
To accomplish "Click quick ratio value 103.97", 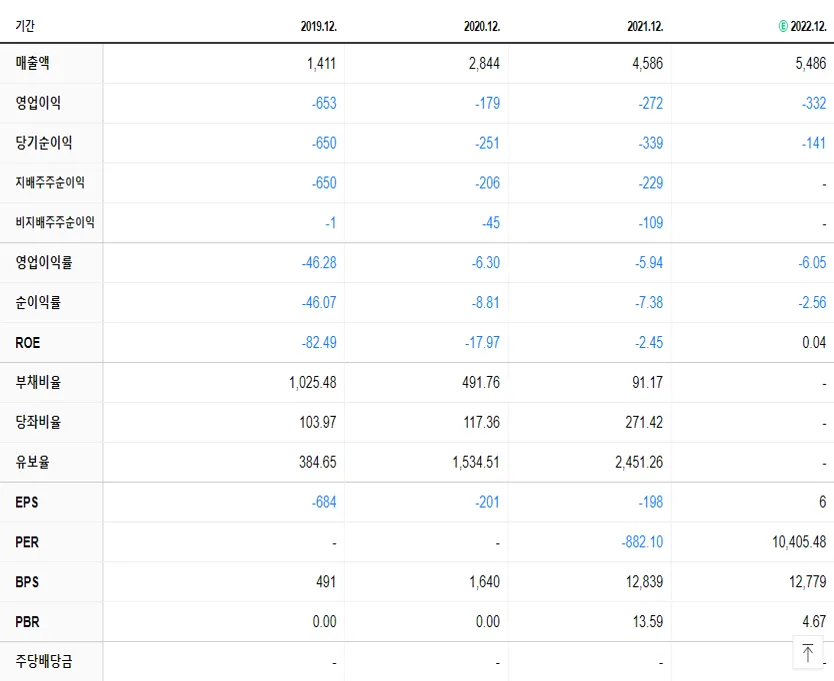I will pyautogui.click(x=318, y=422).
